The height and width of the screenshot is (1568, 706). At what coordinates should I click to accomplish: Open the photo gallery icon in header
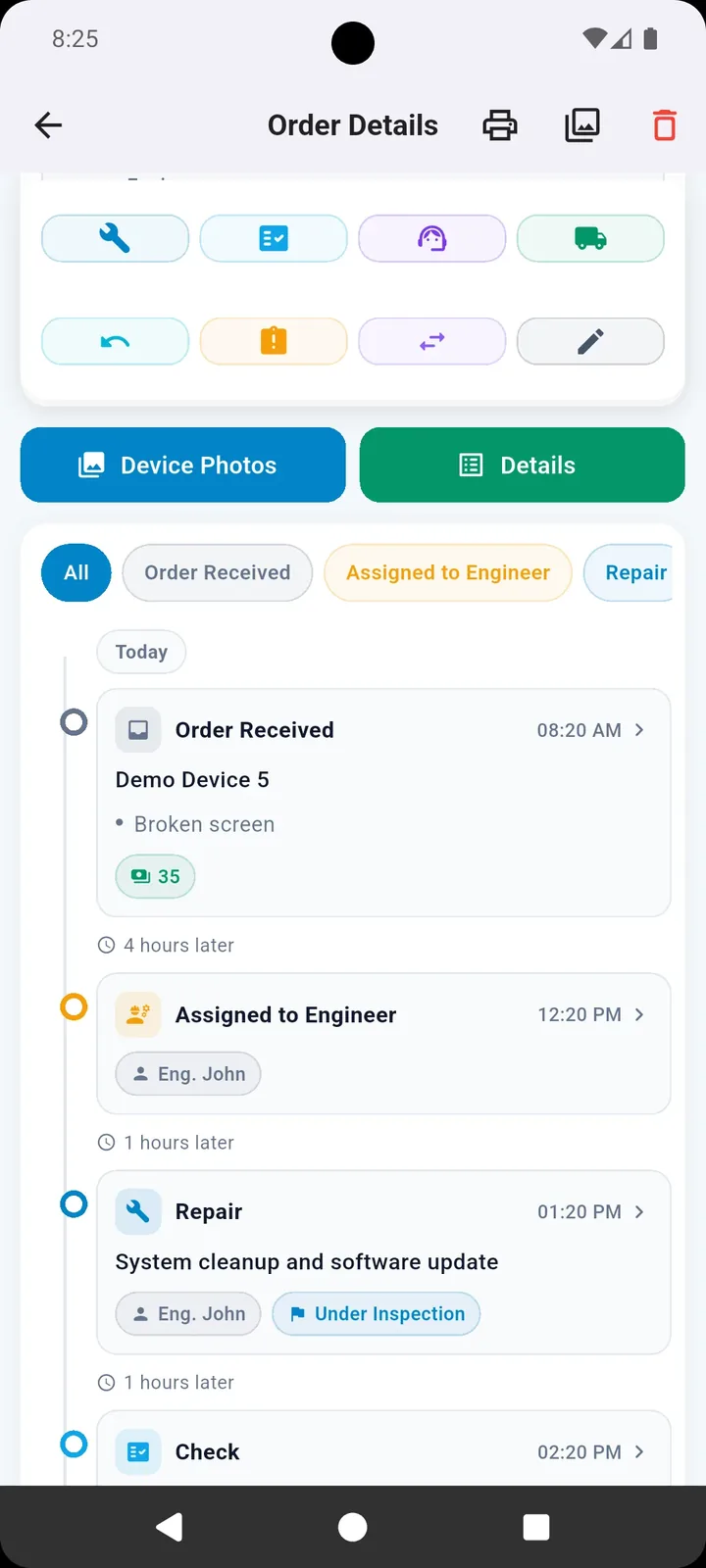[582, 125]
